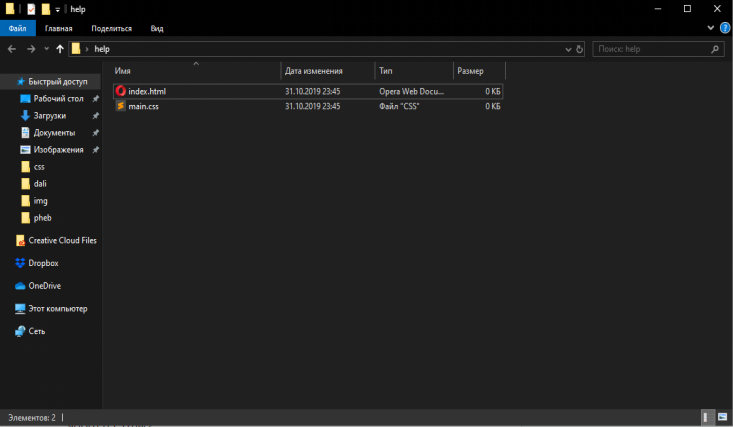
Task: Select the main.css file
Action: [308, 106]
